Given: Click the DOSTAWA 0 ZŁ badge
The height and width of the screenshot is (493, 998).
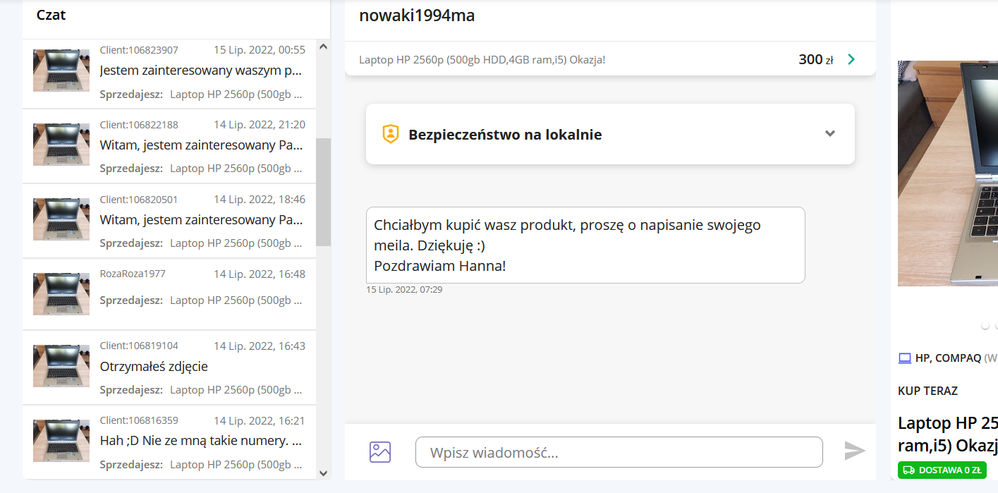Looking at the screenshot, I should pyautogui.click(x=942, y=470).
